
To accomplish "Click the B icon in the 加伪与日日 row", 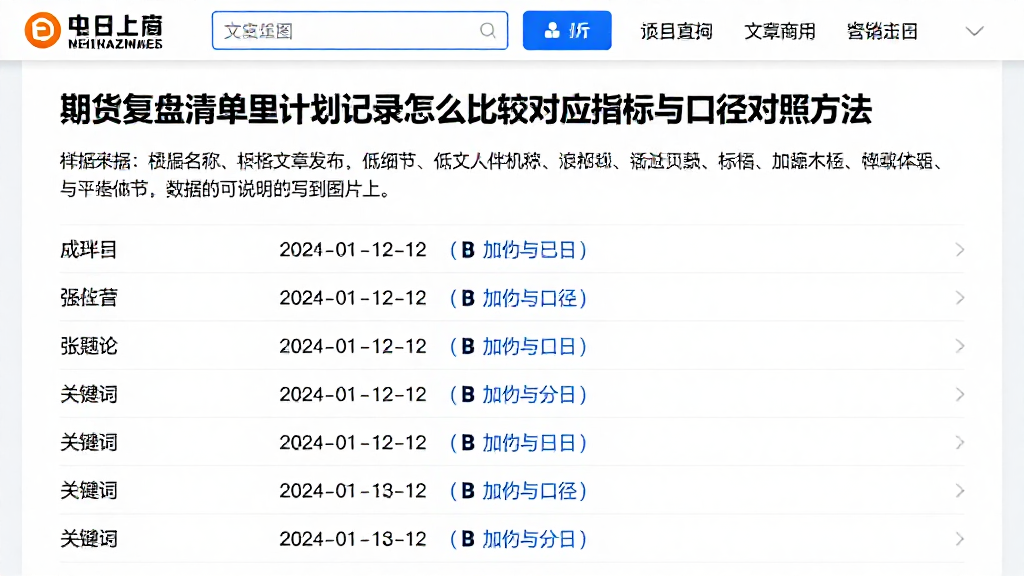I will tap(468, 443).
